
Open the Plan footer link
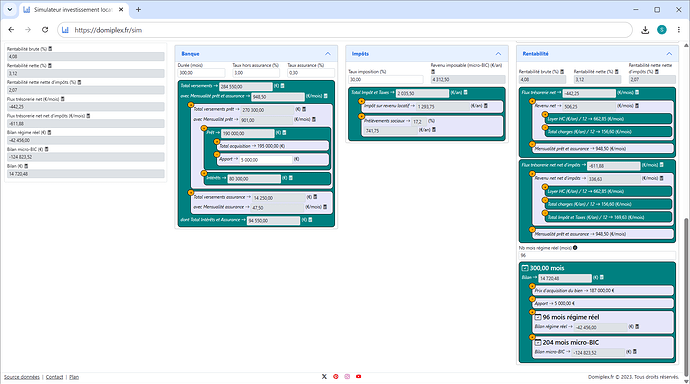tap(74, 377)
